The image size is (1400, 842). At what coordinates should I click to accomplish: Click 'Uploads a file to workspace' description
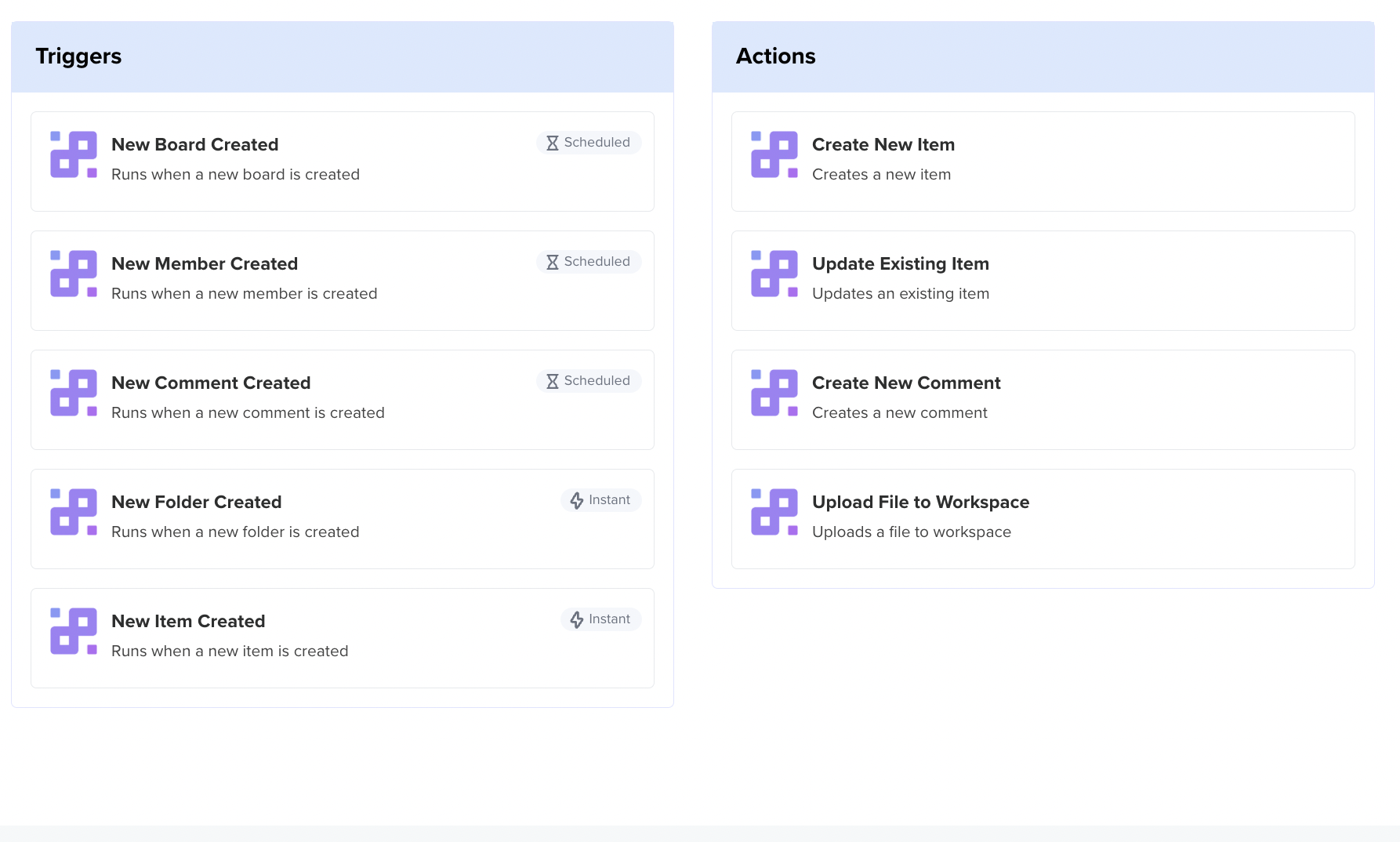(x=911, y=532)
